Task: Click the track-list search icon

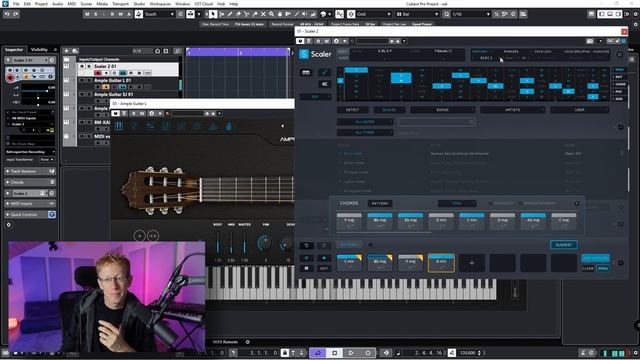Action: click(x=178, y=51)
